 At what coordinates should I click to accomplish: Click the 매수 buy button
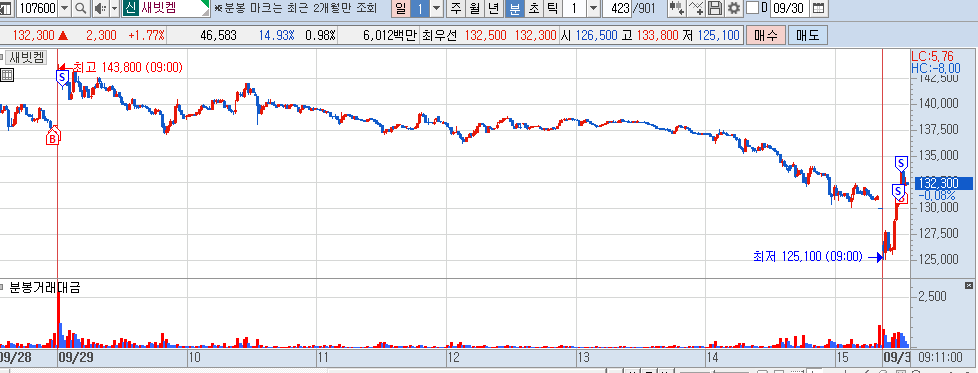765,35
